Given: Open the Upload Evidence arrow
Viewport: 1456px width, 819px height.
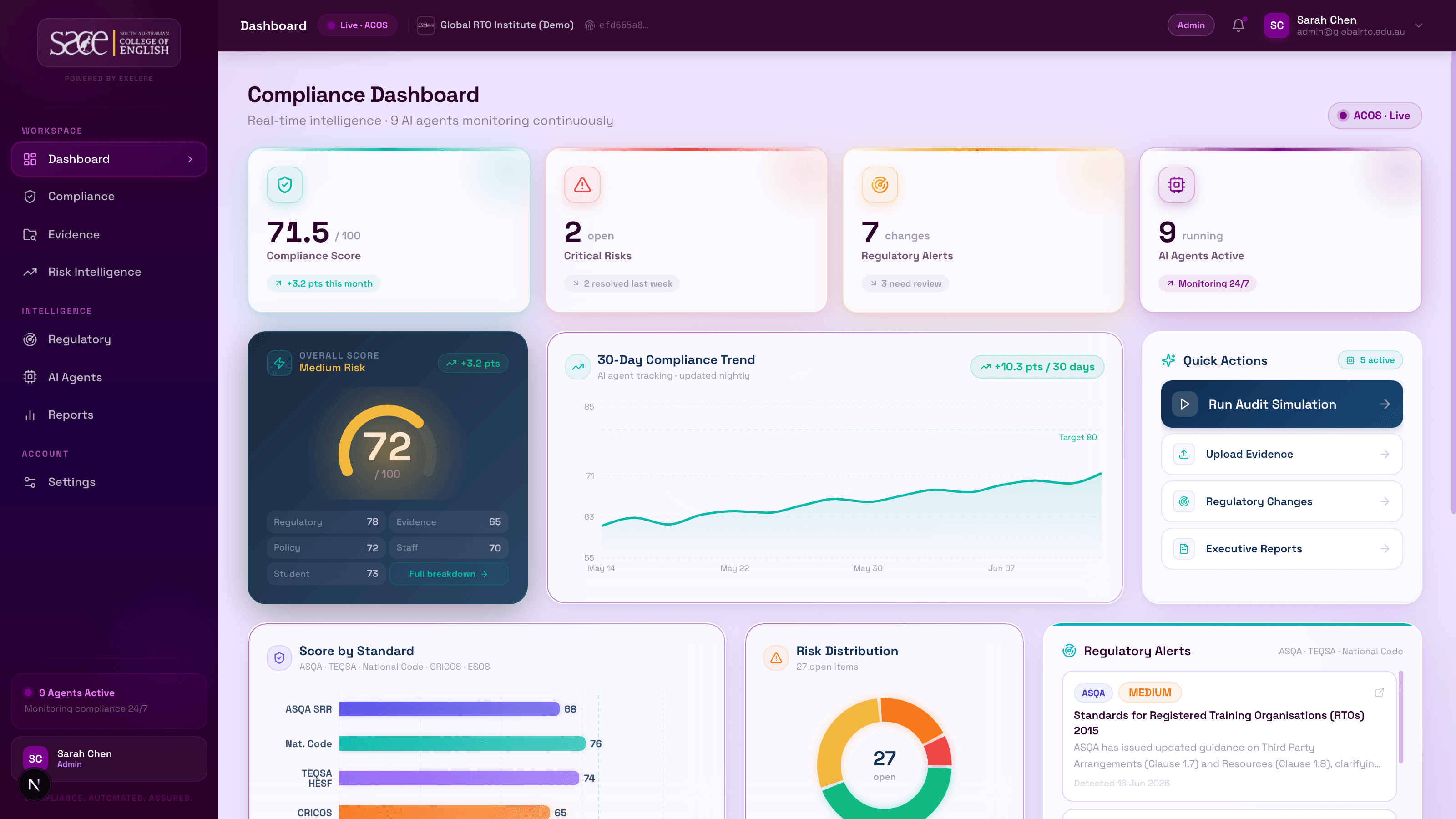Looking at the screenshot, I should pos(1384,454).
